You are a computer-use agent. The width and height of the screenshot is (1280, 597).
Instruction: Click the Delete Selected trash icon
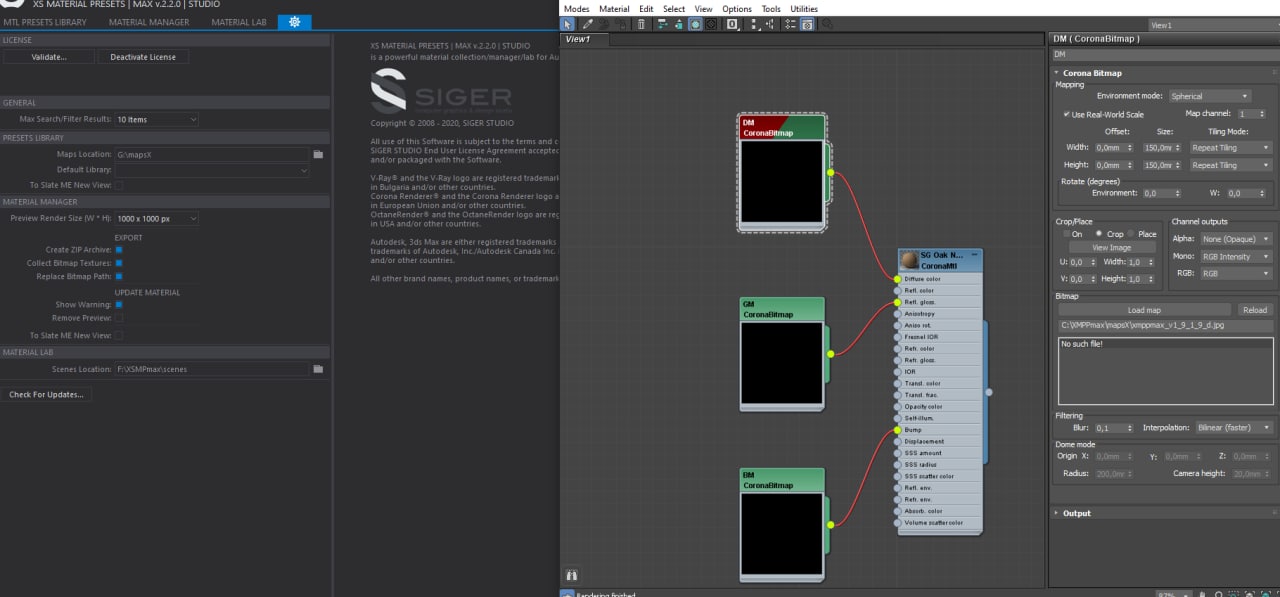tap(641, 24)
